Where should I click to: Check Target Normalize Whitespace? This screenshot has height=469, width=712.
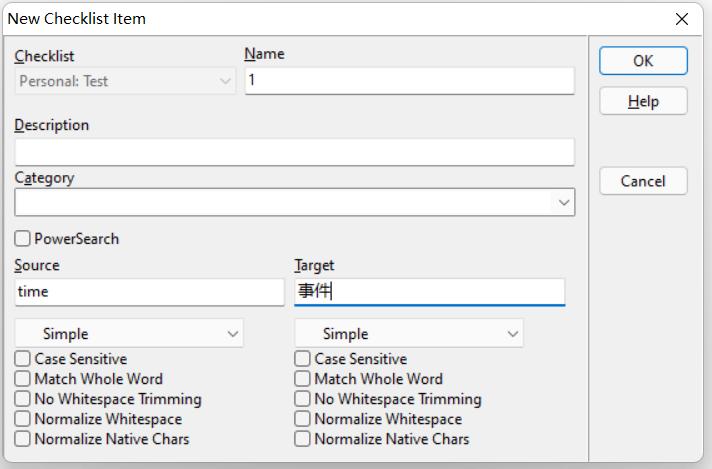[x=303, y=419]
